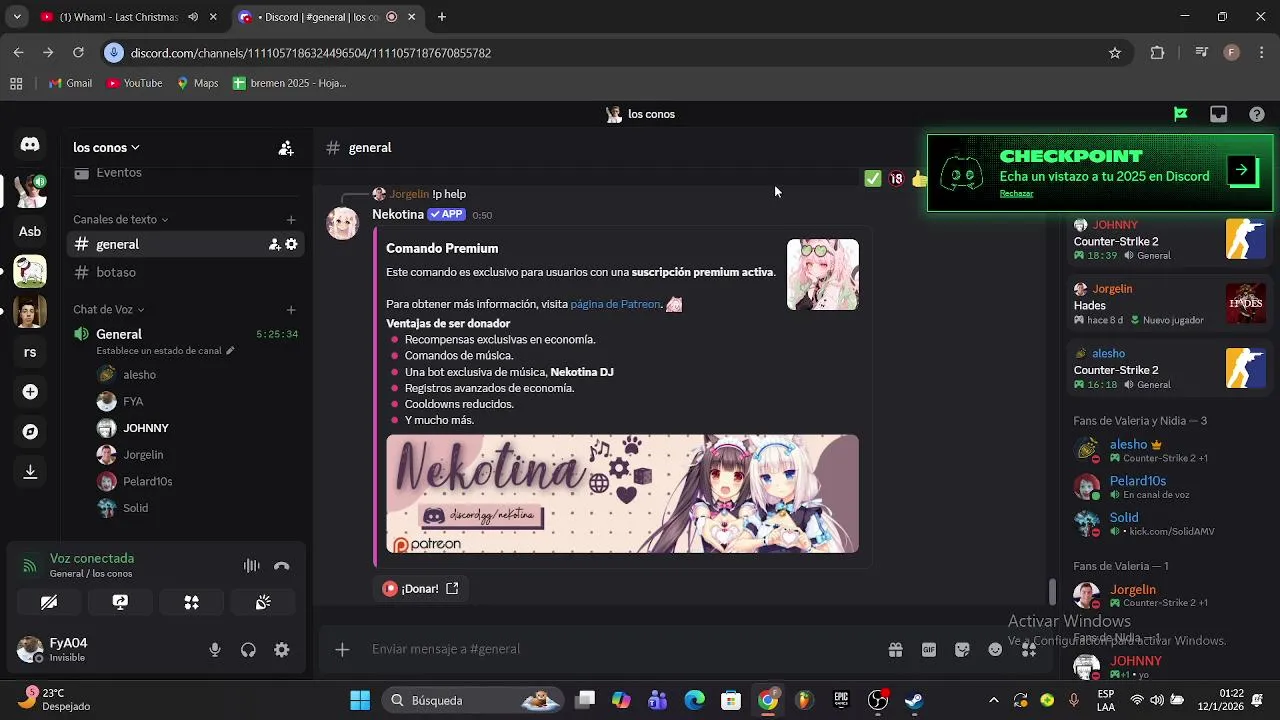Open user settings gear icon
Viewport: 1280px width, 720px height.
tap(282, 650)
